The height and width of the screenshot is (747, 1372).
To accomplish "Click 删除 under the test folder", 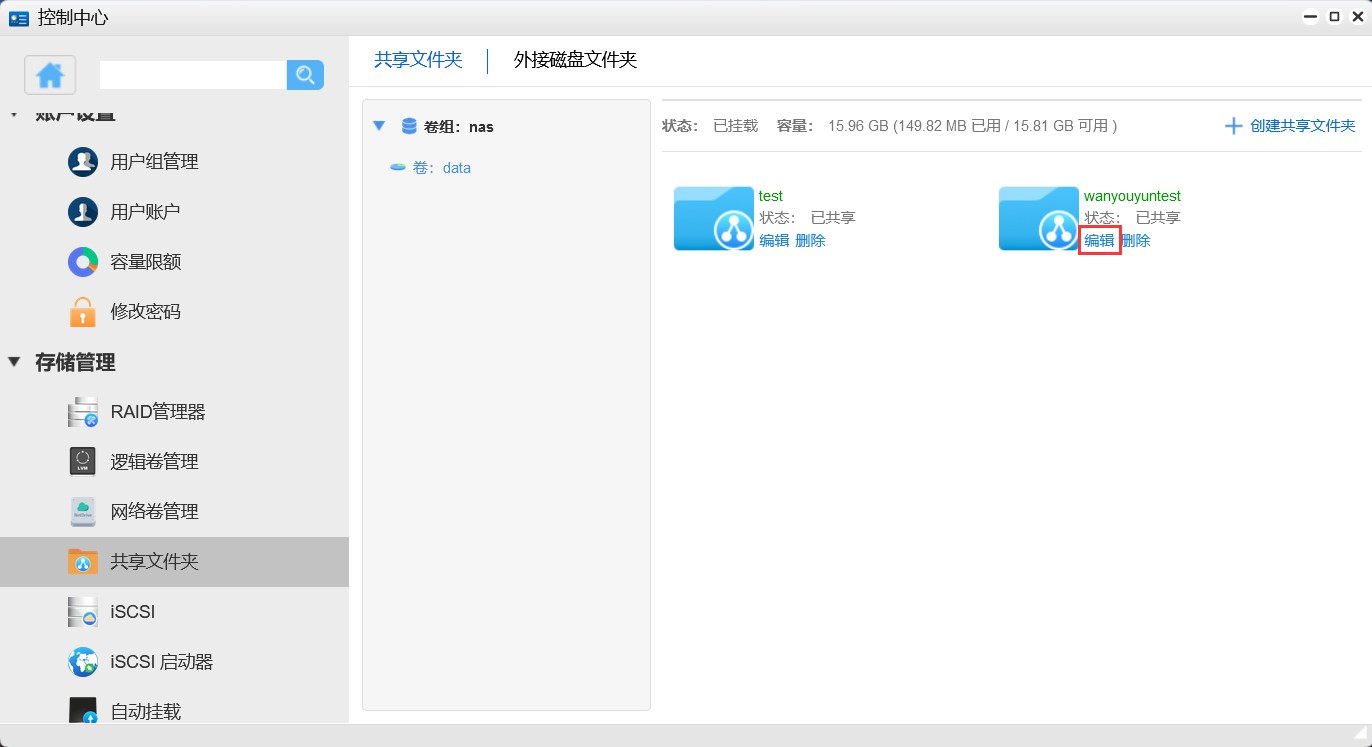I will tap(810, 241).
